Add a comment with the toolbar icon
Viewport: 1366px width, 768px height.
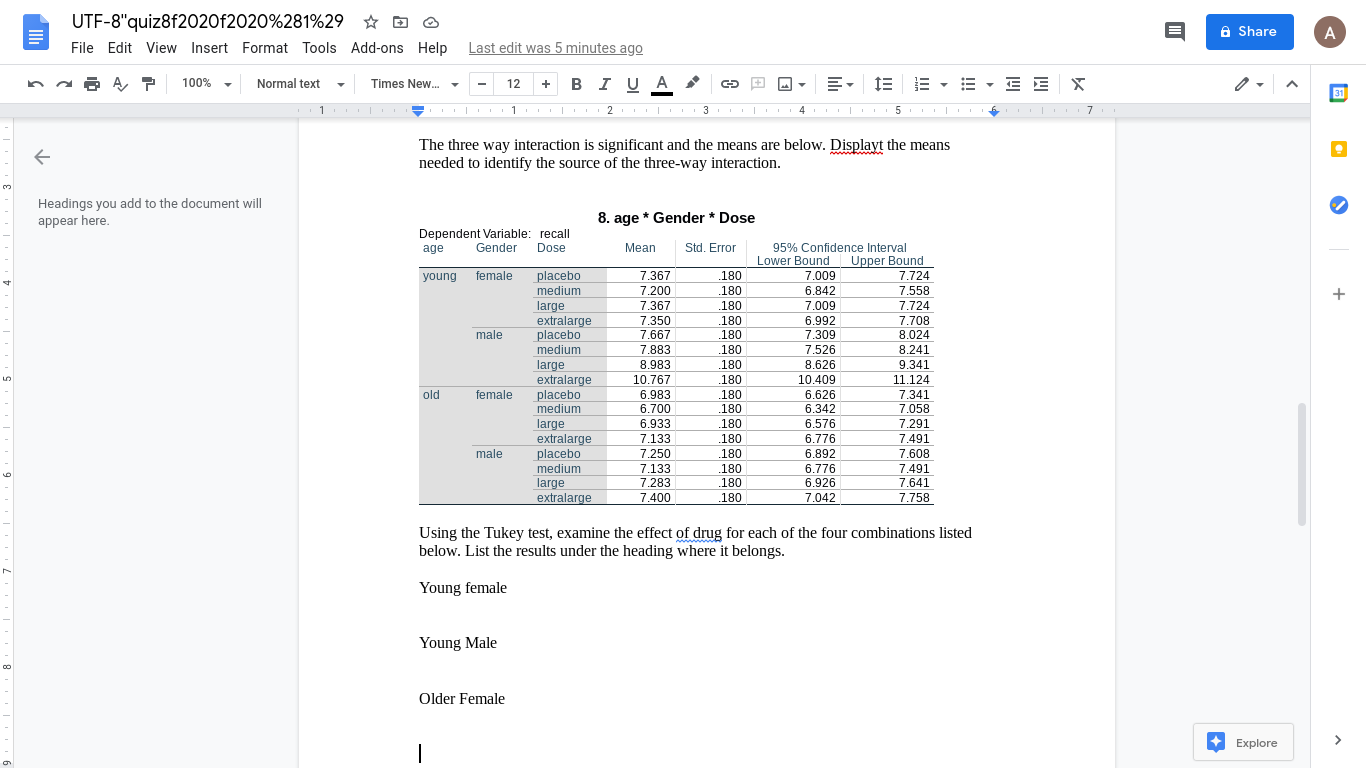(758, 84)
